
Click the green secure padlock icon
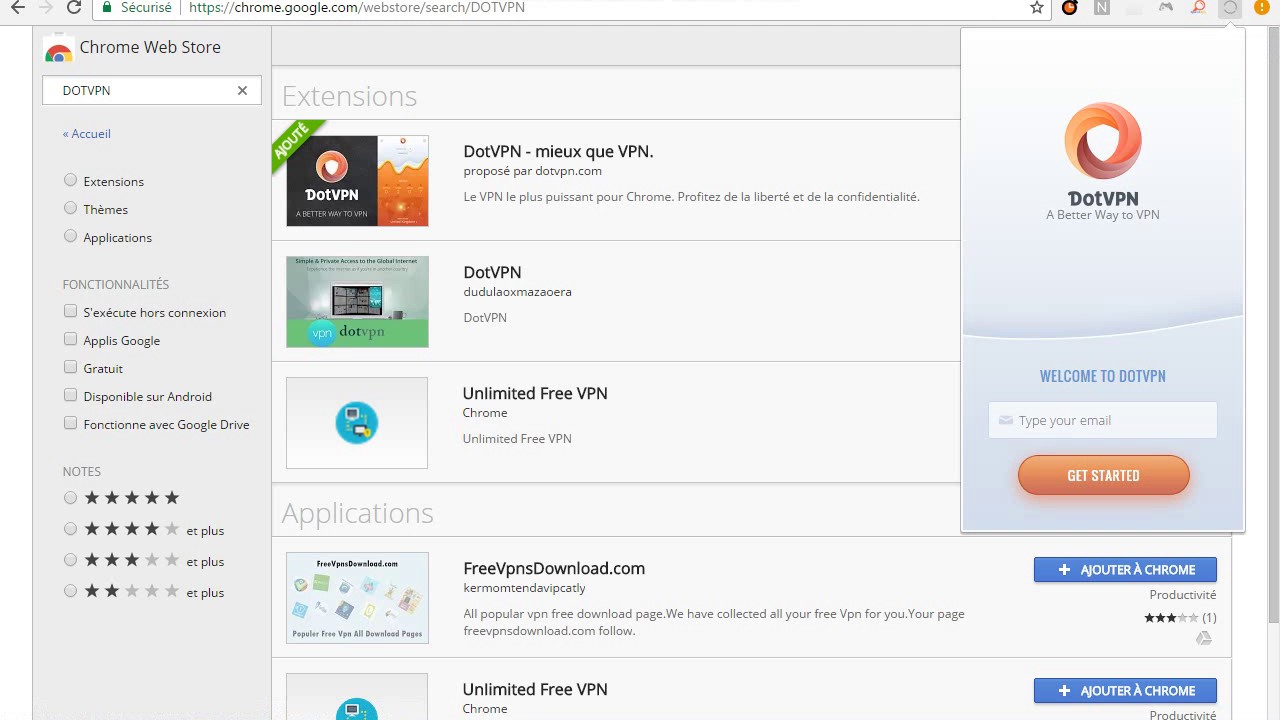107,7
